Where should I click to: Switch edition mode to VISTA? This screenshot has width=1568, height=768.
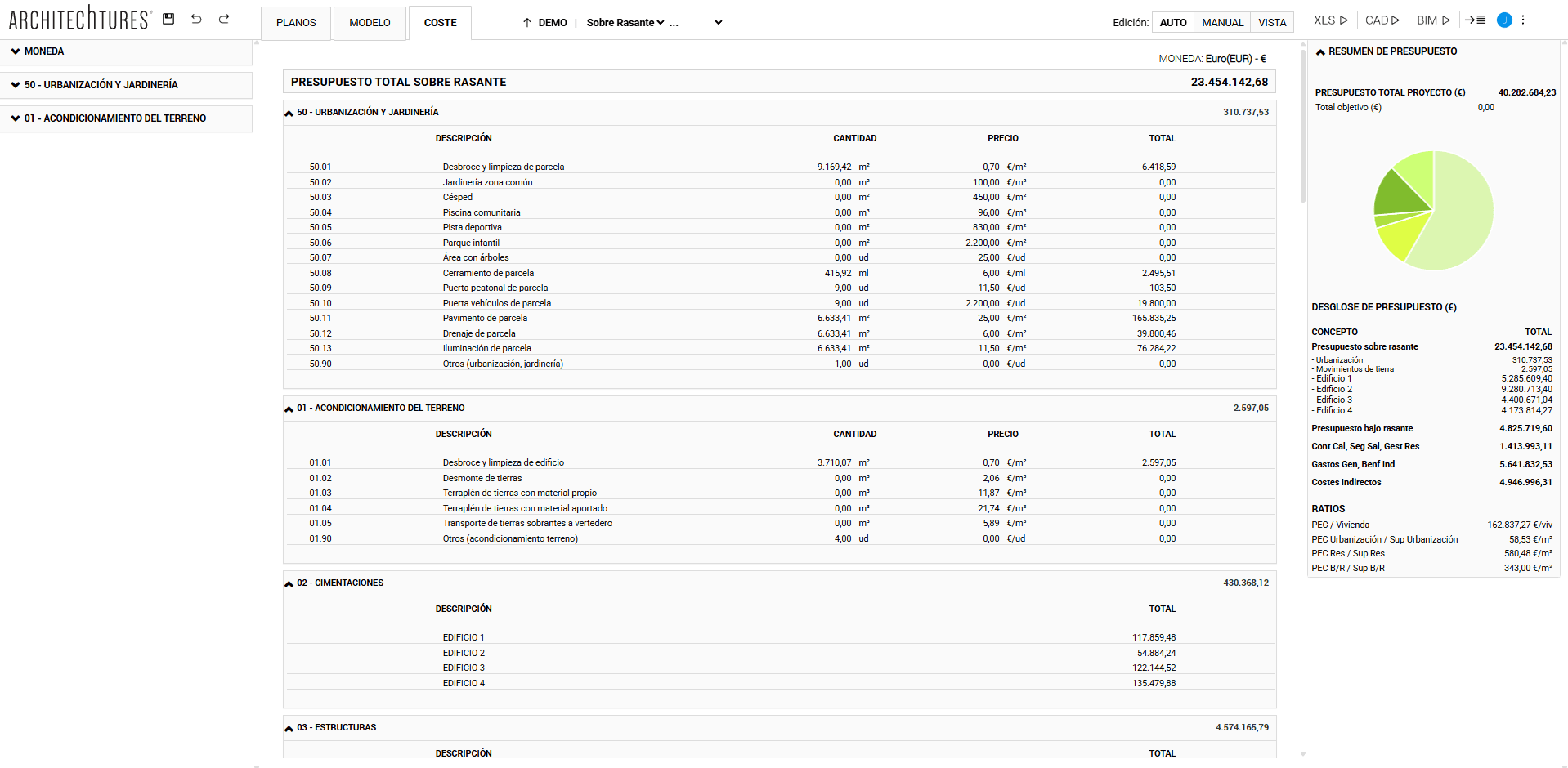pyautogui.click(x=1272, y=23)
